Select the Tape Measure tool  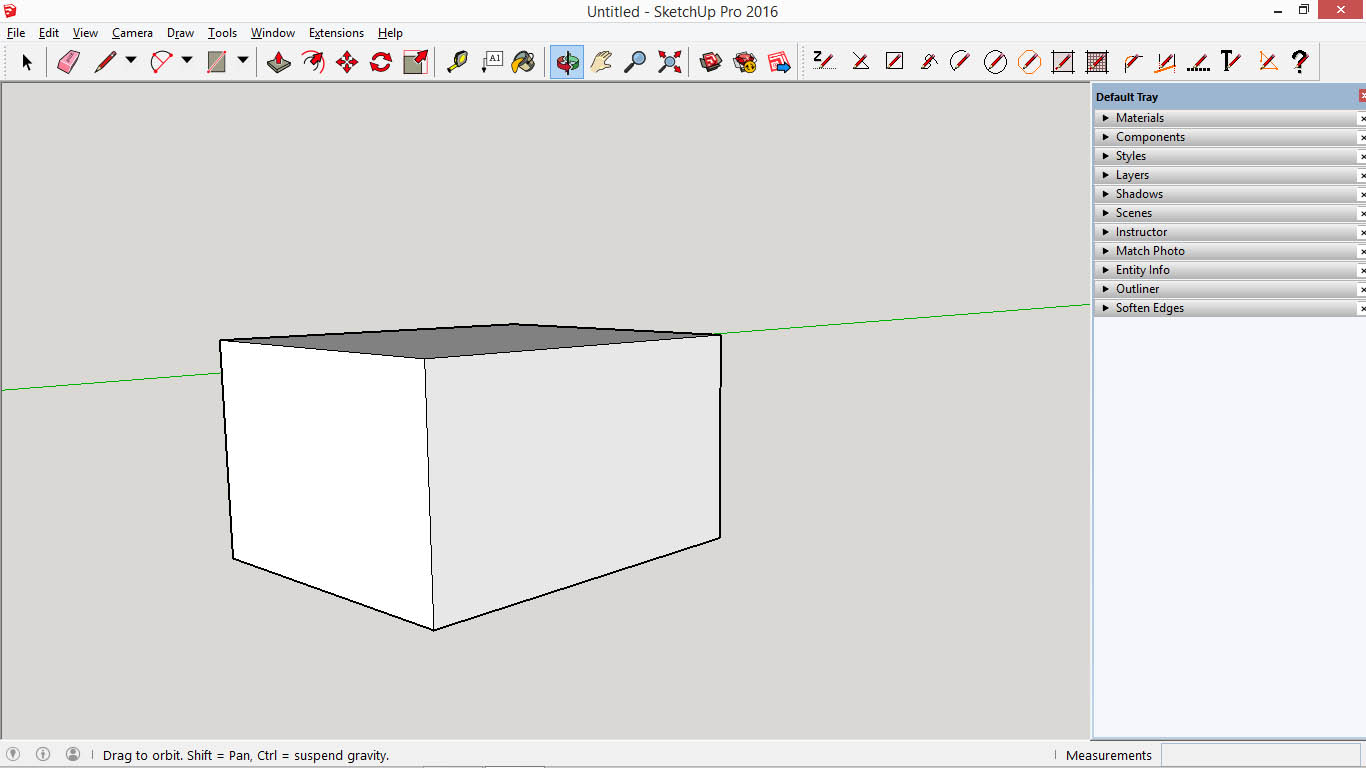pos(458,61)
